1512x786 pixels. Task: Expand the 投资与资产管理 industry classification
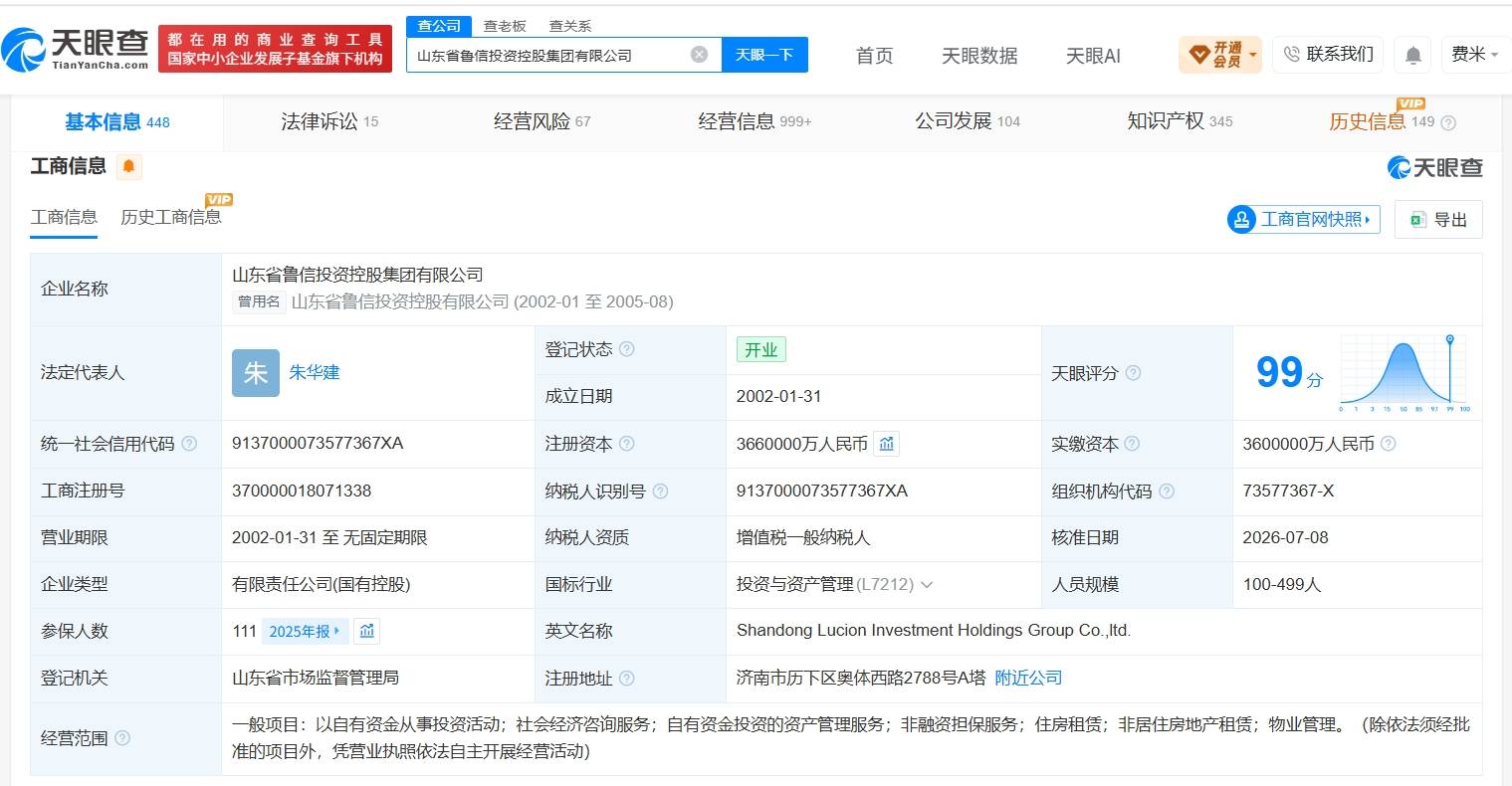point(927,585)
